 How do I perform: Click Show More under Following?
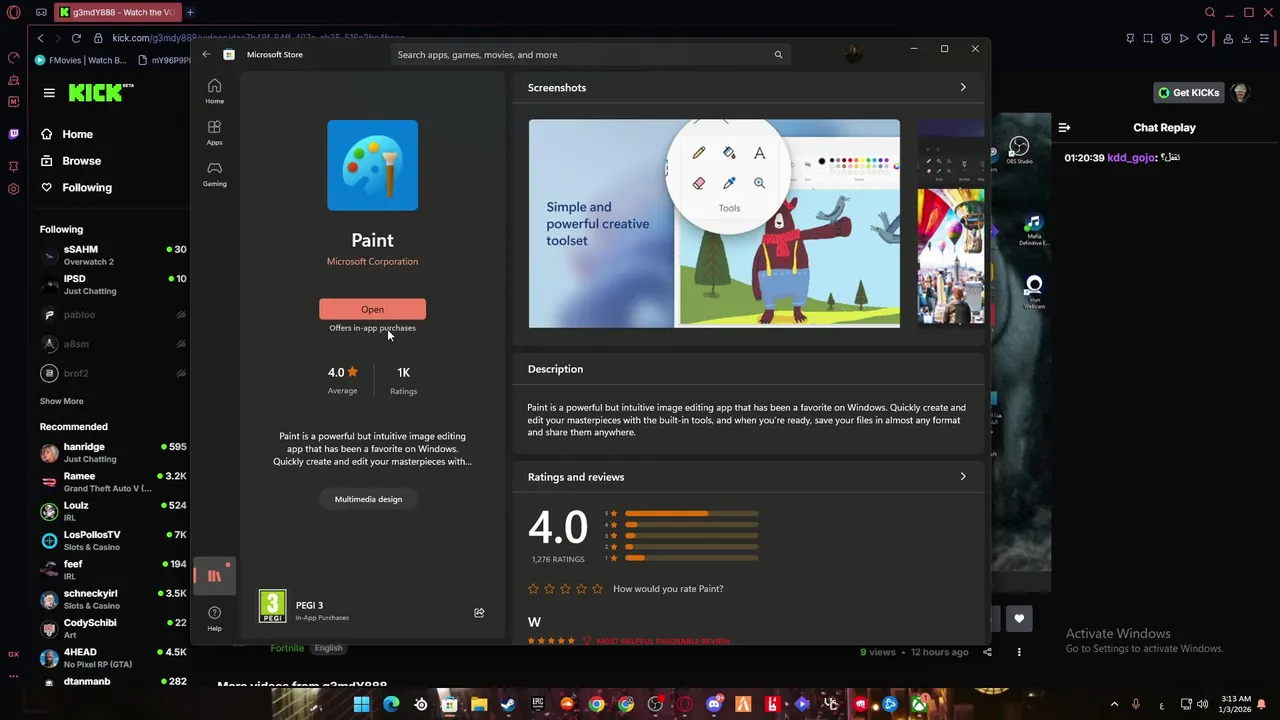(x=61, y=401)
